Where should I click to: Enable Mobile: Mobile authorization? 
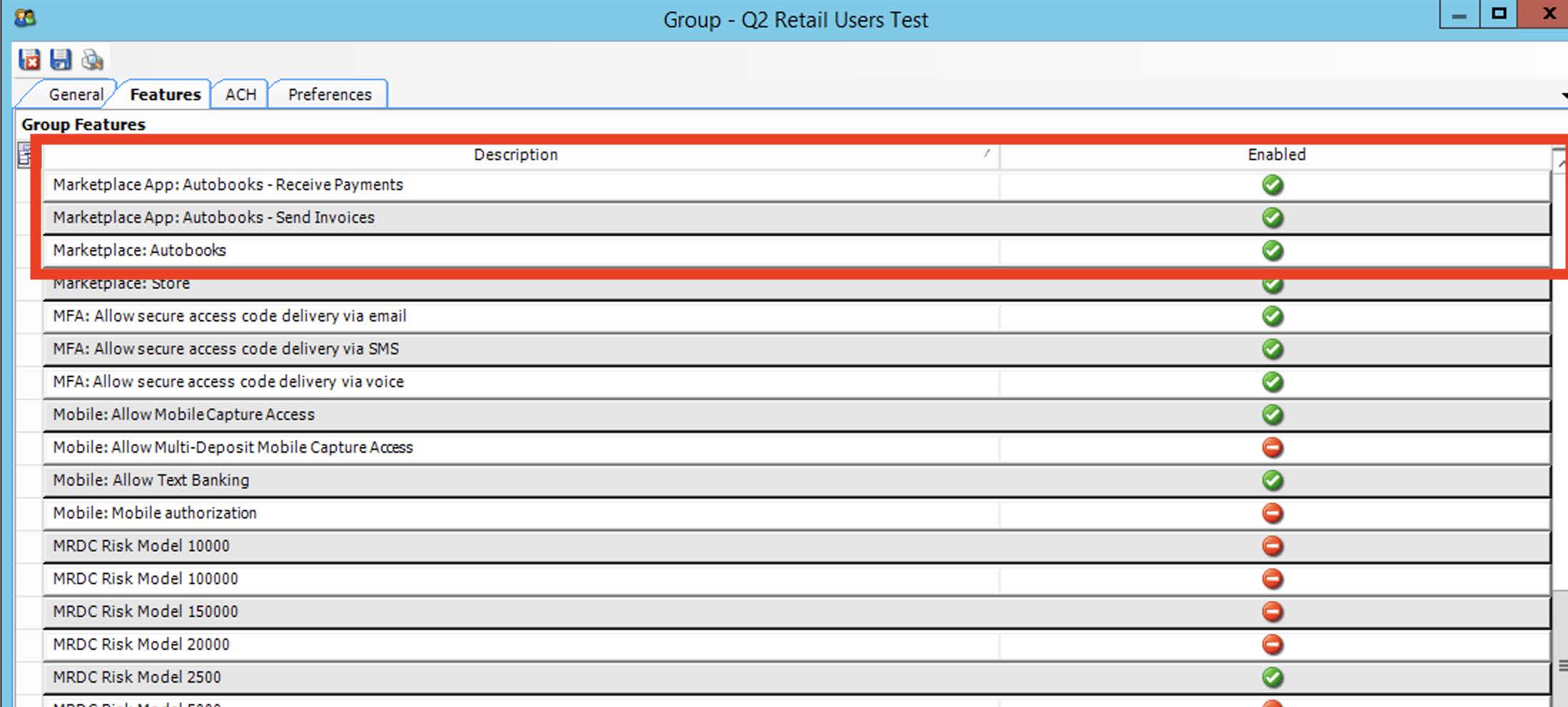point(1273,513)
